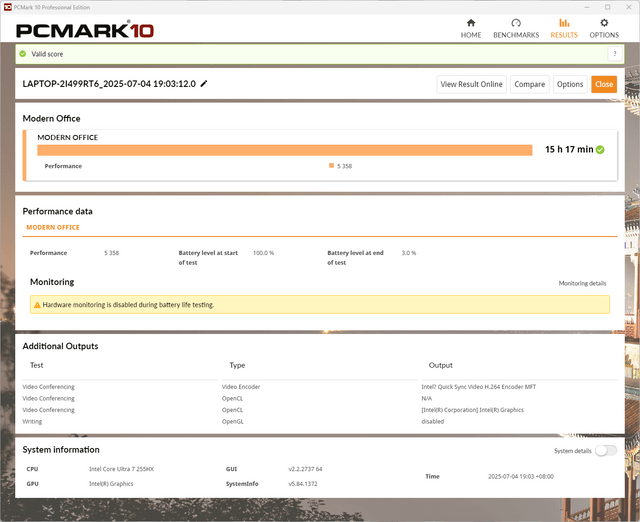Image resolution: width=640 pixels, height=522 pixels.
Task: Open the Results bar-chart icon
Action: tap(564, 23)
